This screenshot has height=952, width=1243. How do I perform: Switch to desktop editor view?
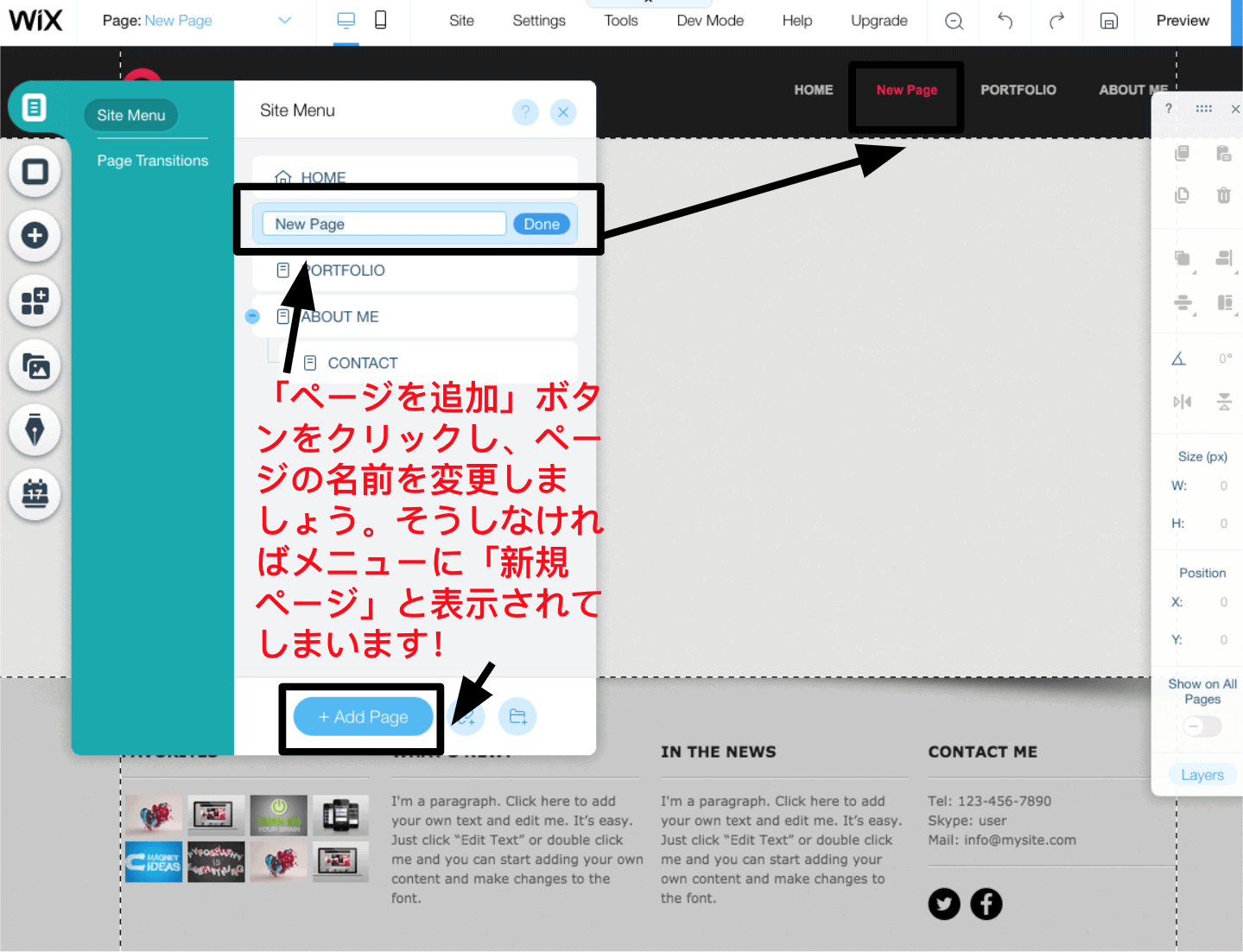point(346,21)
